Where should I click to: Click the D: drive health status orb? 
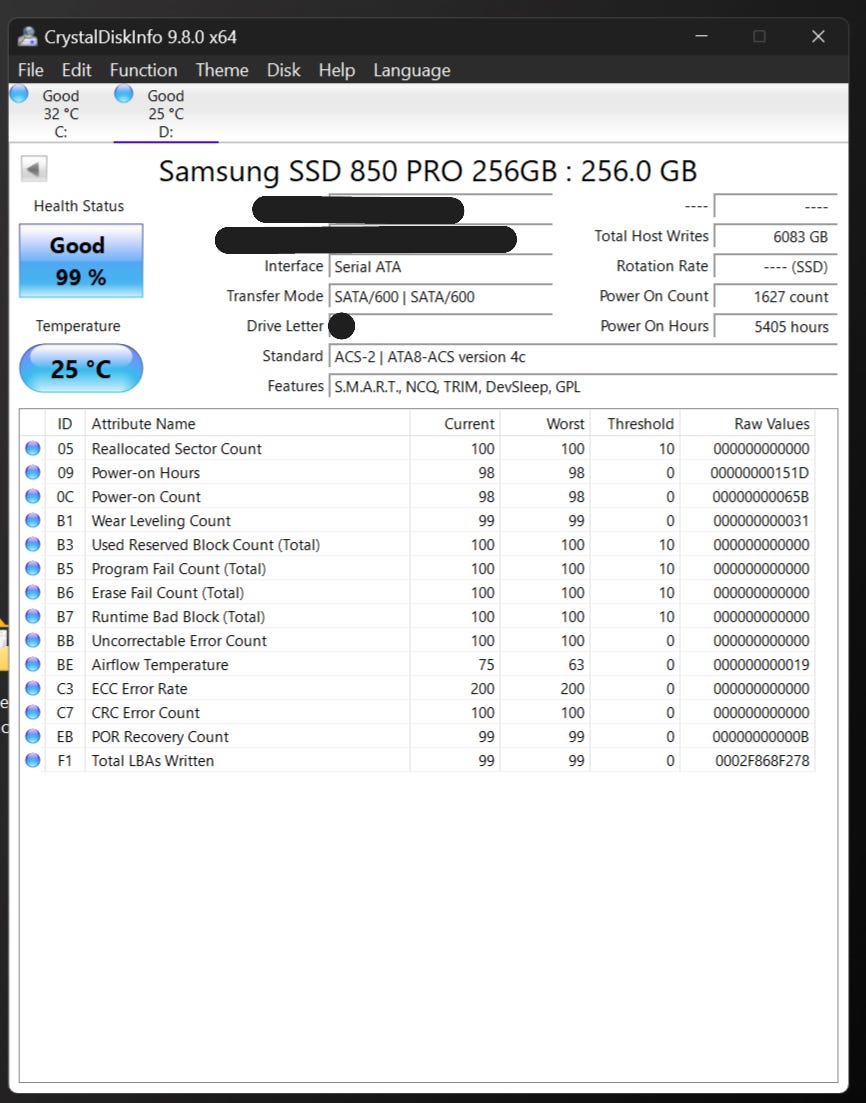[124, 94]
